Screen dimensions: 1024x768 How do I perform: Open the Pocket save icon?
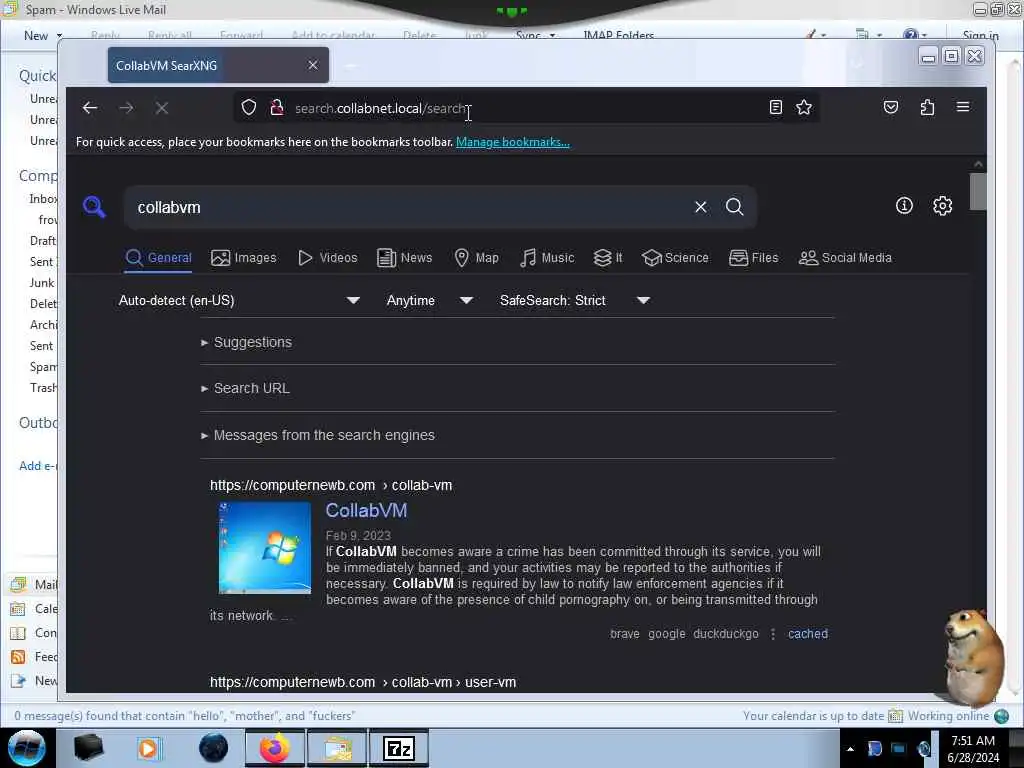click(891, 107)
